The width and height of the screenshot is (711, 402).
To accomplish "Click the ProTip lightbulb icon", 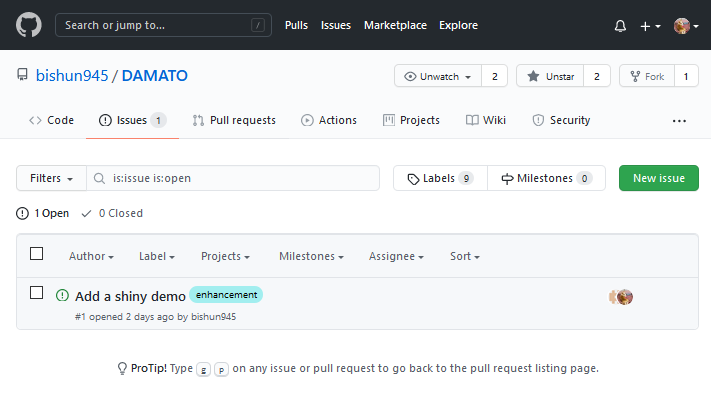I will pyautogui.click(x=122, y=368).
